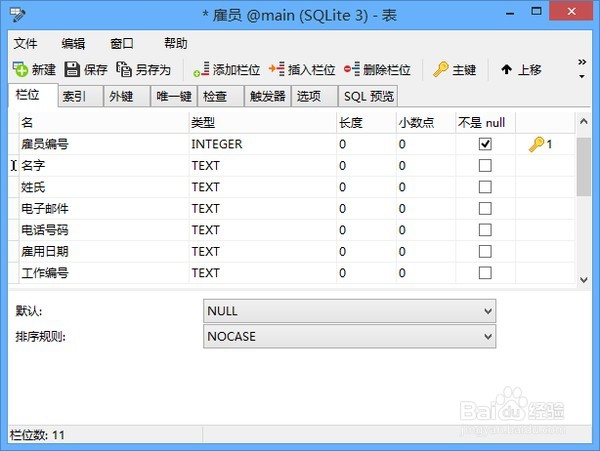The height and width of the screenshot is (451, 600).
Task: Click the primary key icon on 雇员编号 row
Action: pos(536,144)
